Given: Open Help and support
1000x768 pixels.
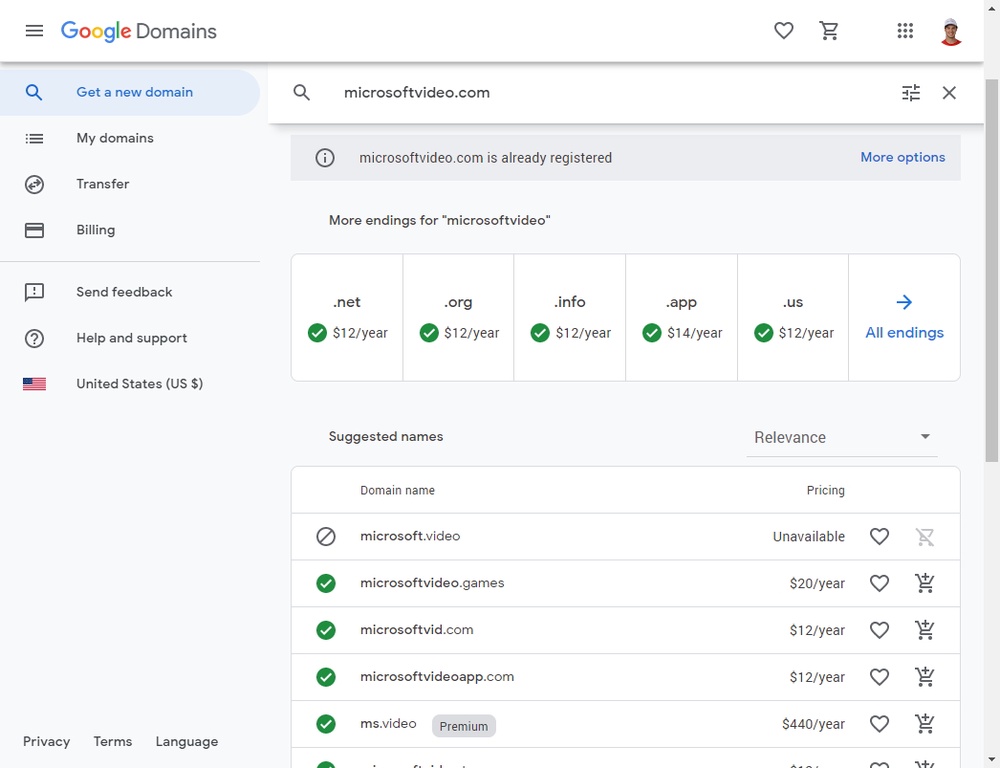Looking at the screenshot, I should 129,338.
